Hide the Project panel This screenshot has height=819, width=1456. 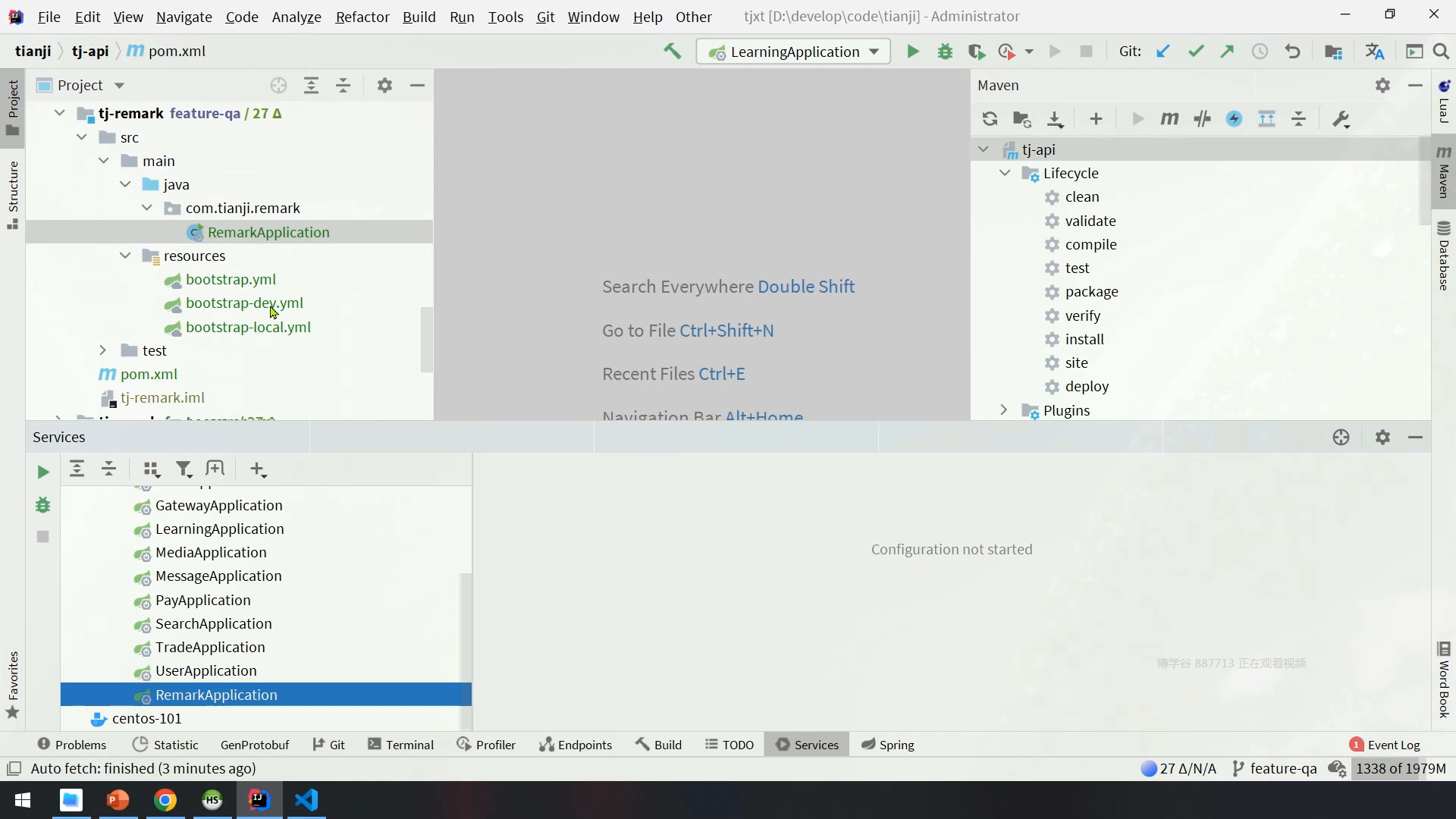point(417,86)
